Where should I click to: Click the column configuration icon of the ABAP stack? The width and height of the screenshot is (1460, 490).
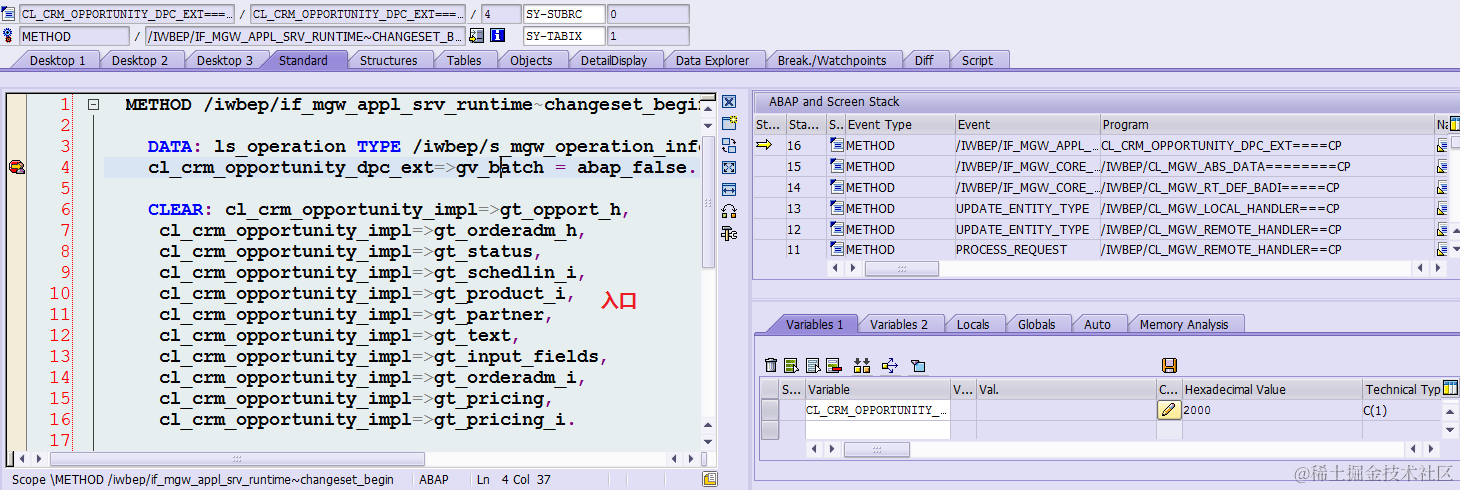[1453, 124]
